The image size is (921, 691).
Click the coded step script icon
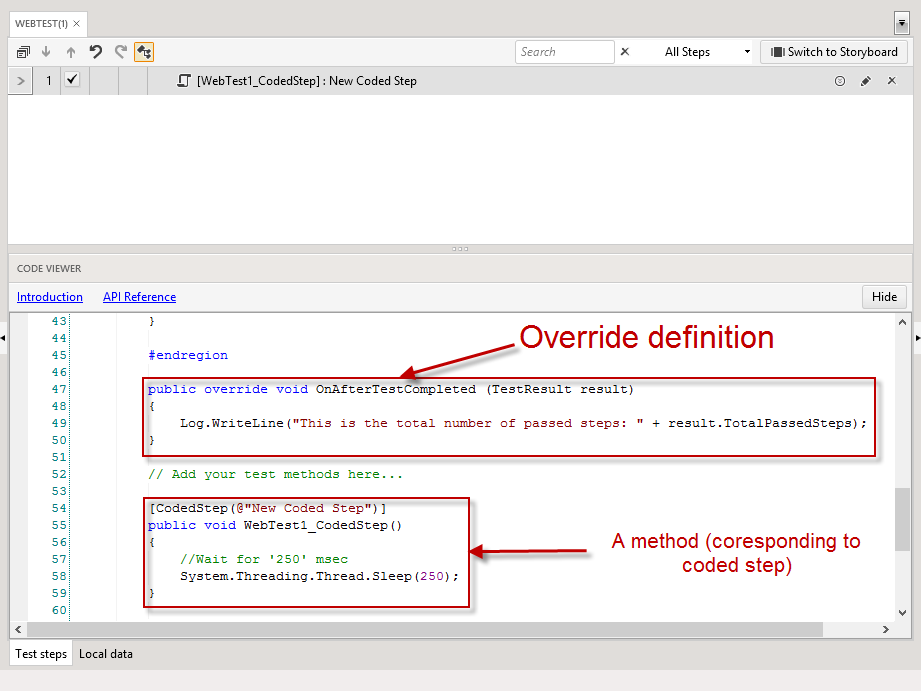click(184, 80)
